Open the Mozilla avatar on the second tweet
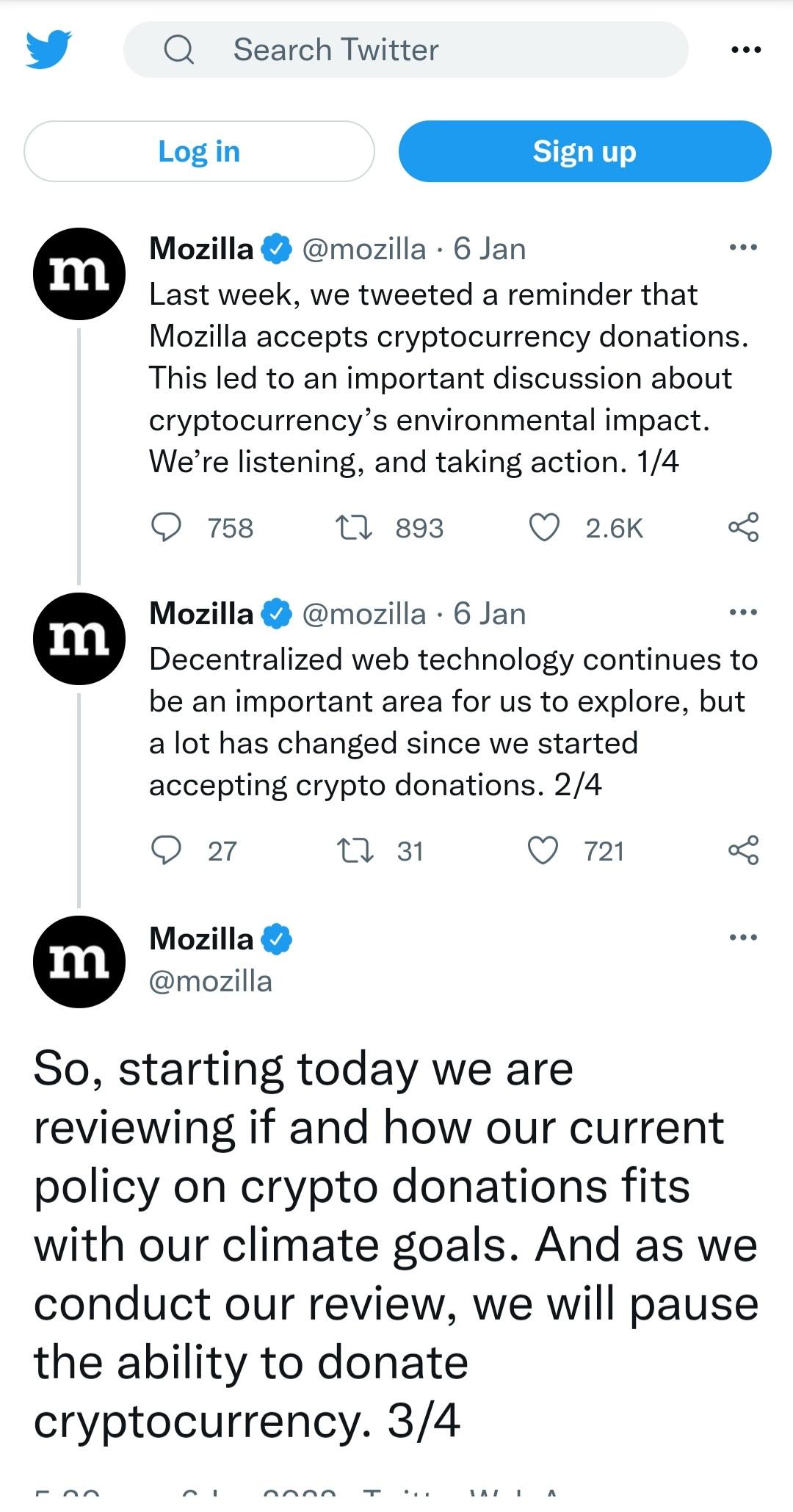 coord(79,639)
